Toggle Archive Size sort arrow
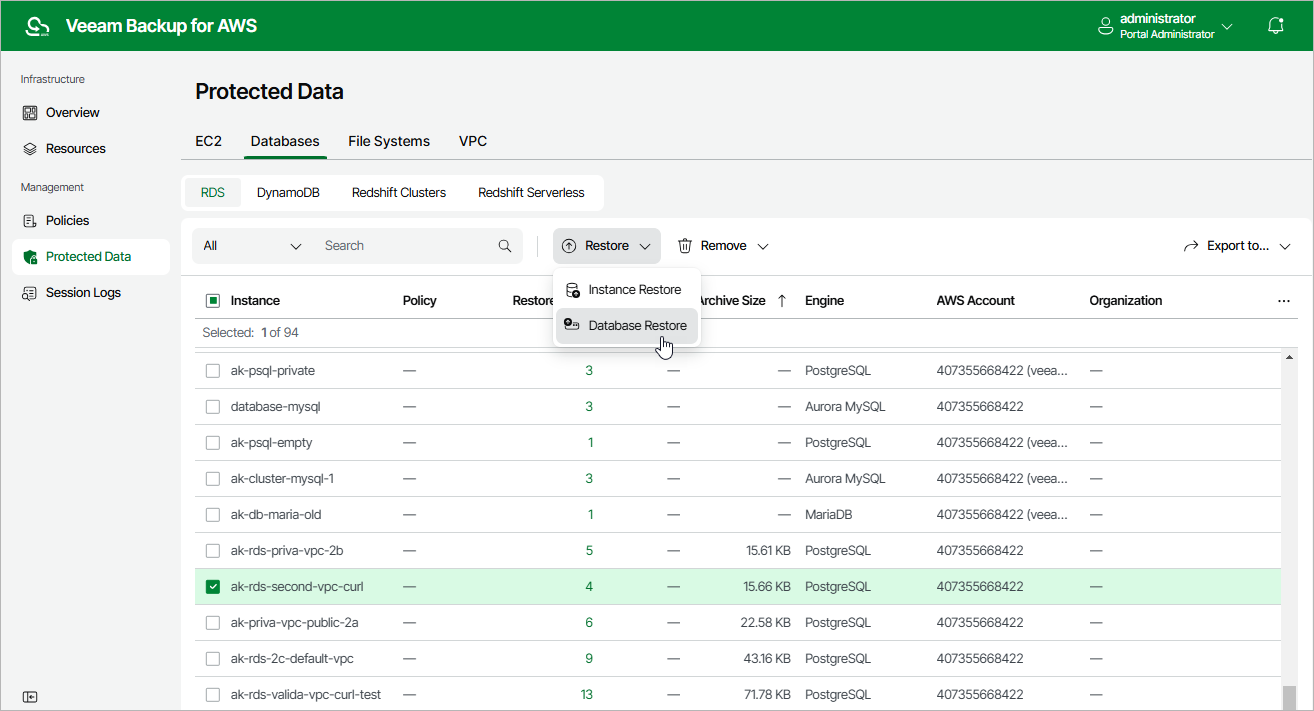This screenshot has width=1314, height=711. coord(782,301)
